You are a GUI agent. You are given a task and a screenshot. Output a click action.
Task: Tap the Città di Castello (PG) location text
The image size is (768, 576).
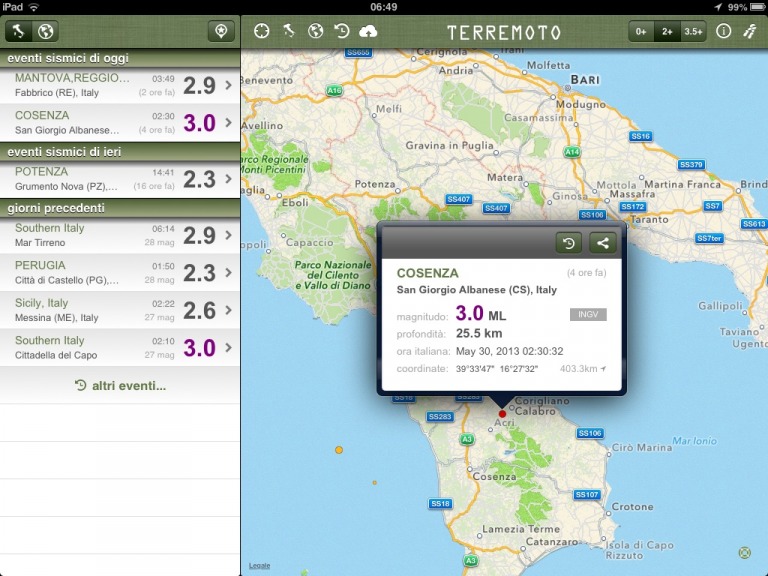tap(67, 280)
